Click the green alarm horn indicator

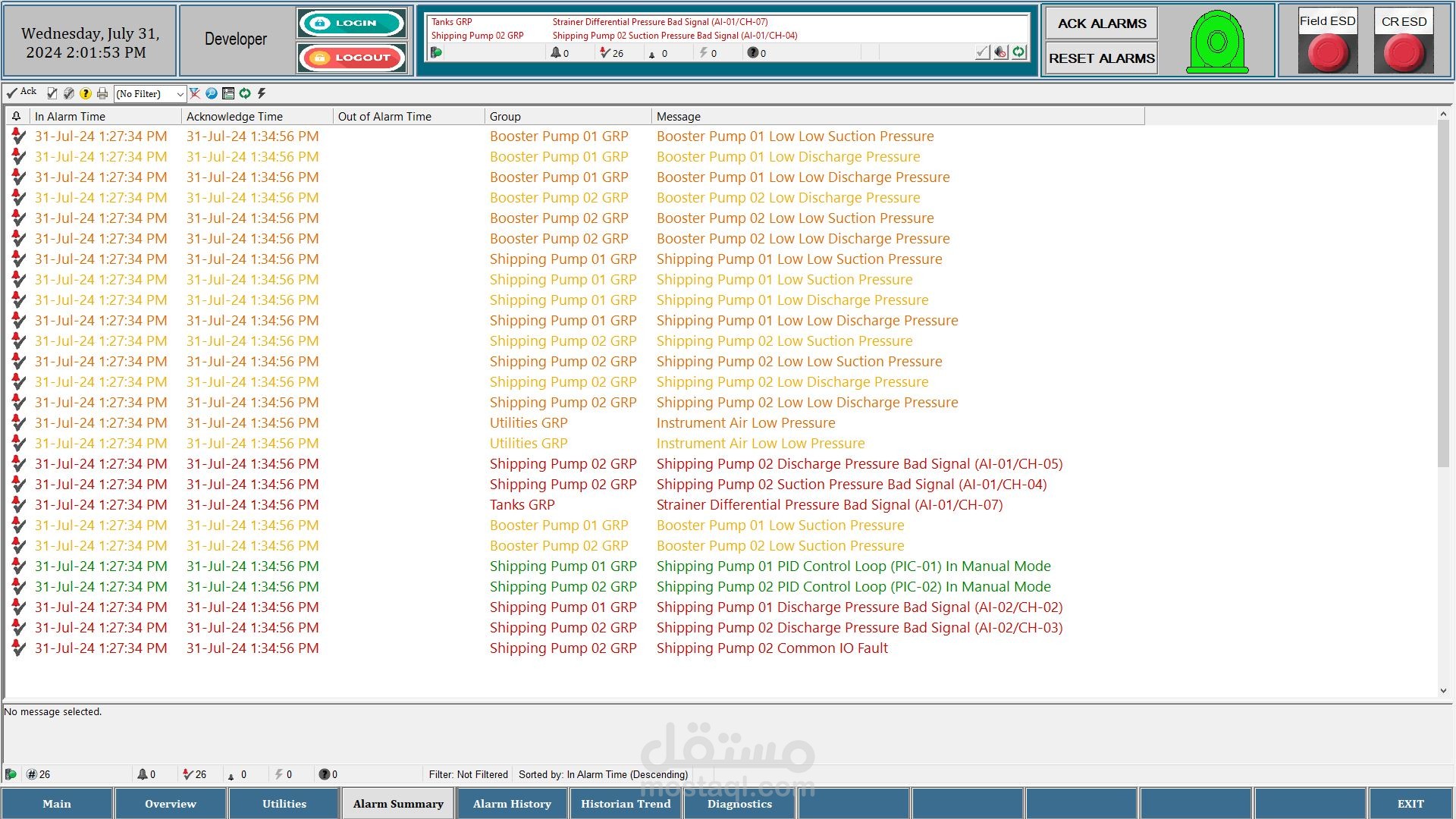(1216, 42)
